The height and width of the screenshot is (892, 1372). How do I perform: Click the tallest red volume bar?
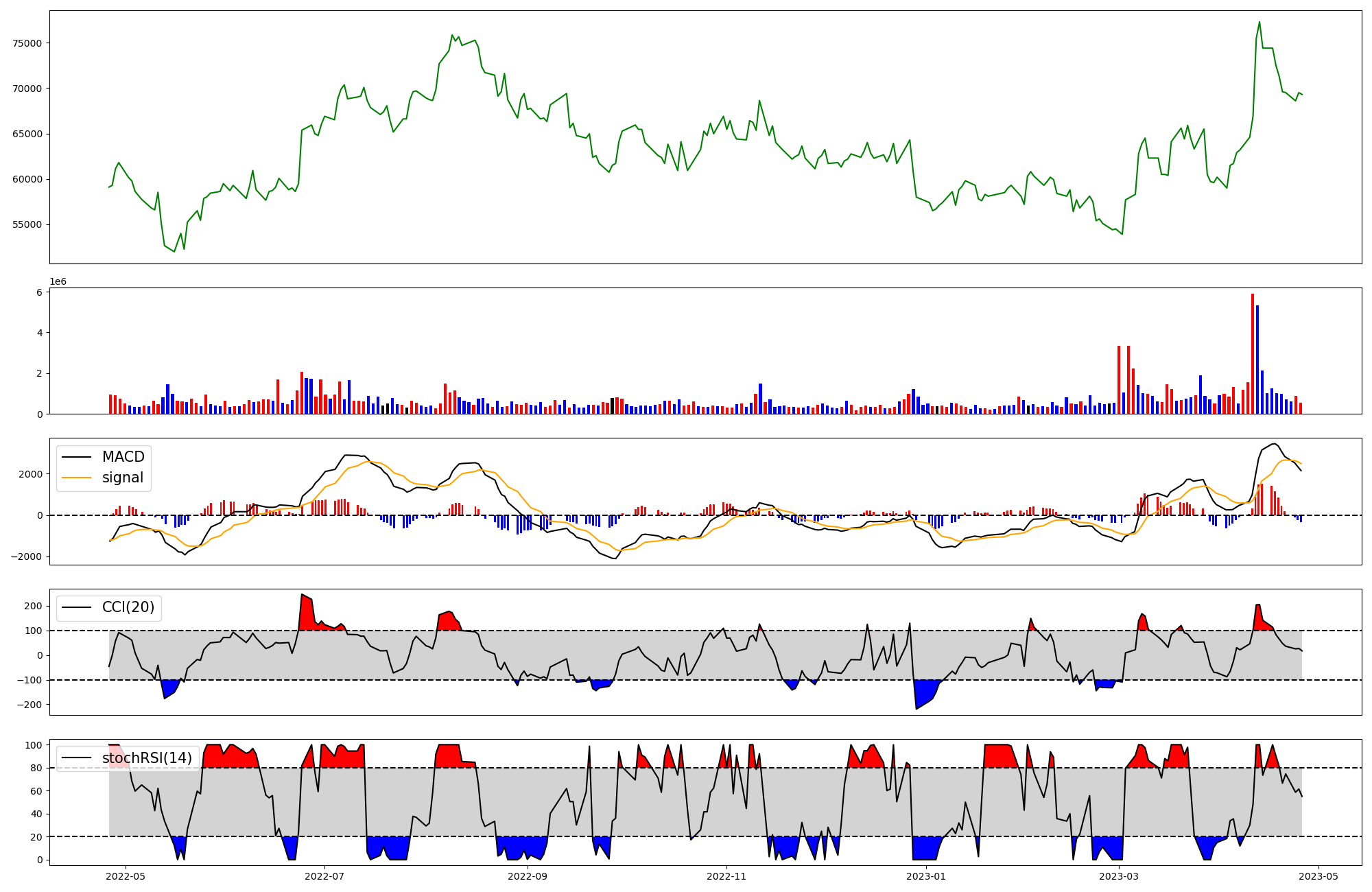click(x=1253, y=353)
